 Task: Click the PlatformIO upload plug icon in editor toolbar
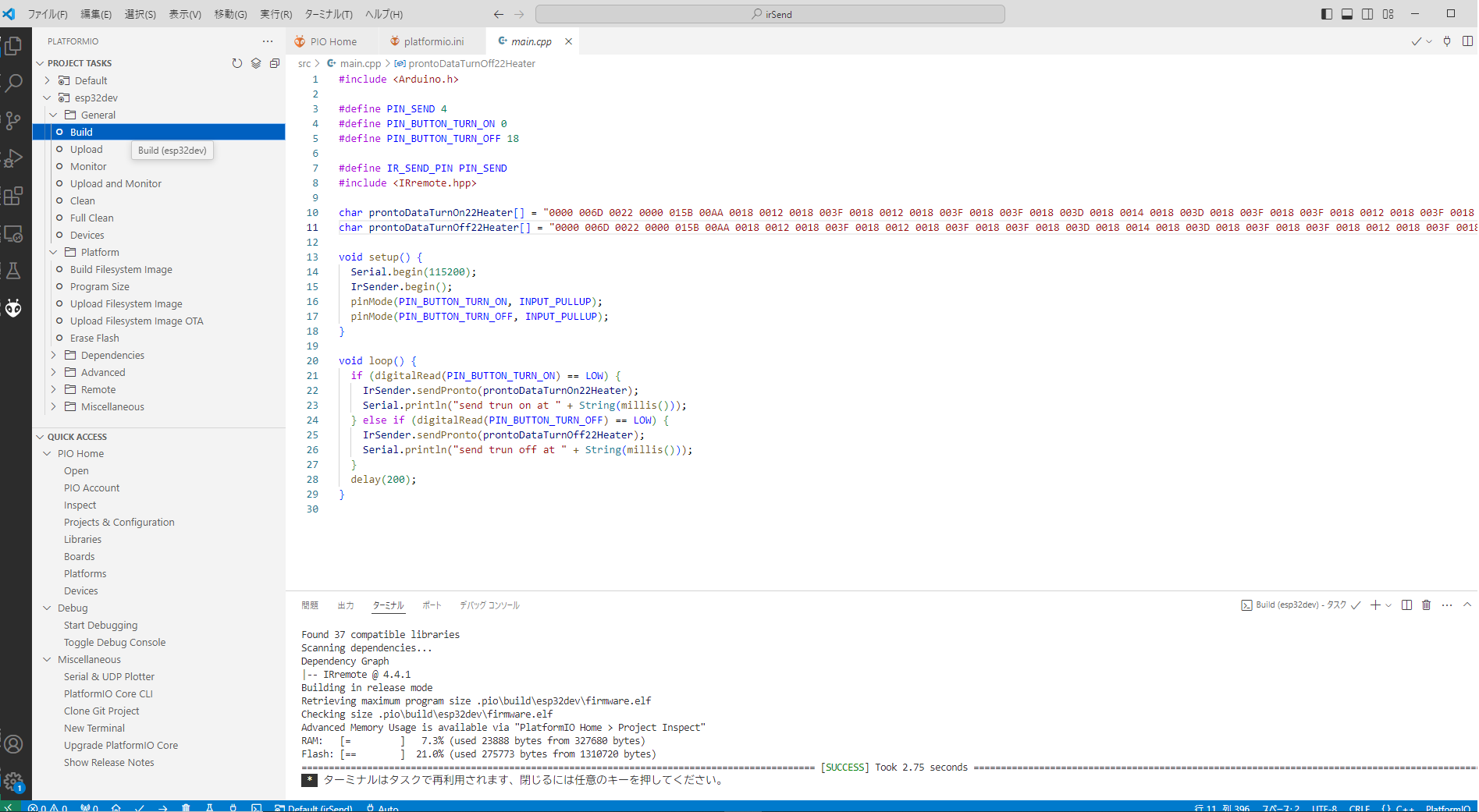[1447, 41]
